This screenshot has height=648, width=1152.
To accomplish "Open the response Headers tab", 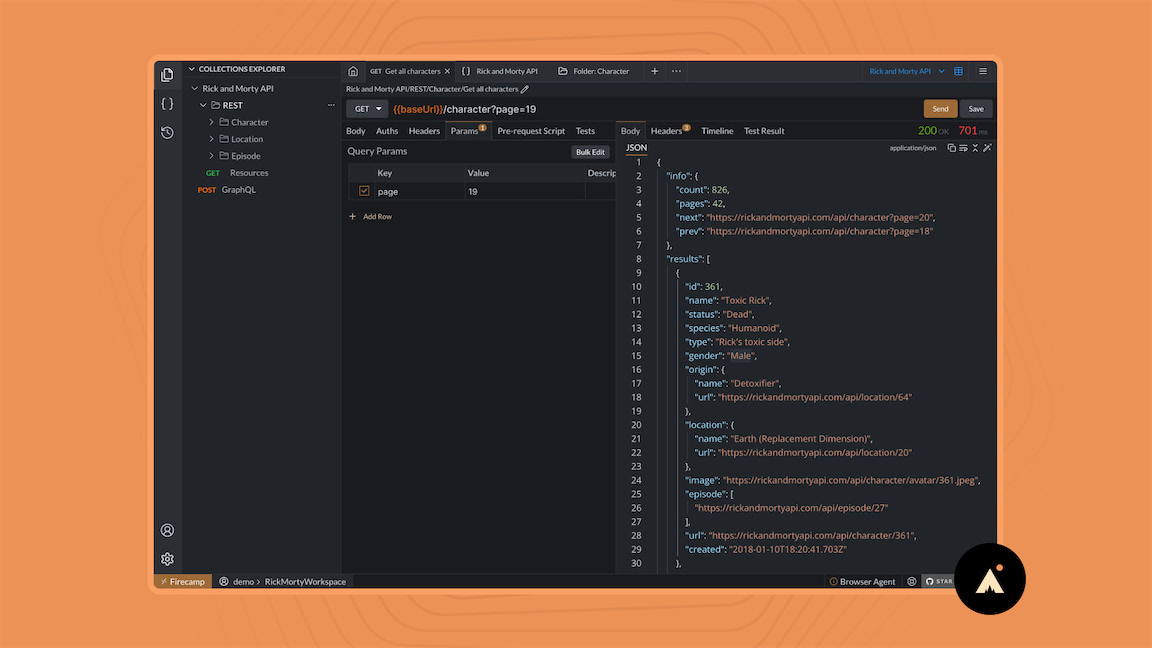I will [x=669, y=131].
